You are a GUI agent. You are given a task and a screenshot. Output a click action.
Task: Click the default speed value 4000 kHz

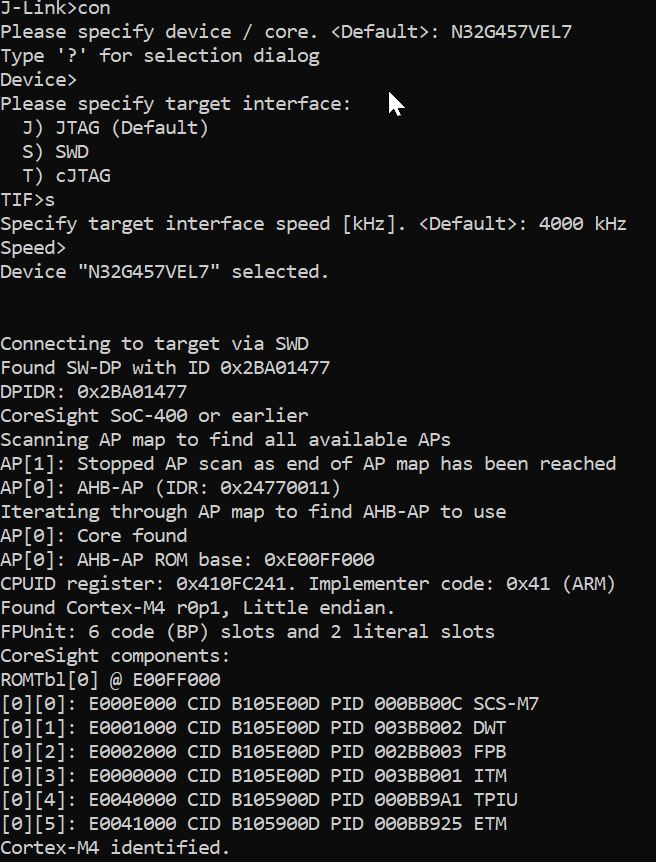(582, 224)
